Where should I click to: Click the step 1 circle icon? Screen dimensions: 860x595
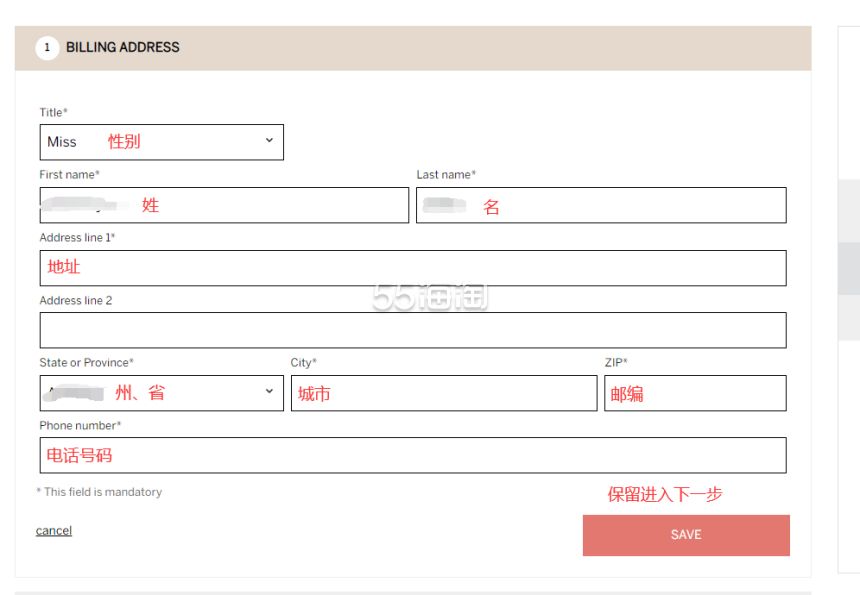[x=47, y=48]
